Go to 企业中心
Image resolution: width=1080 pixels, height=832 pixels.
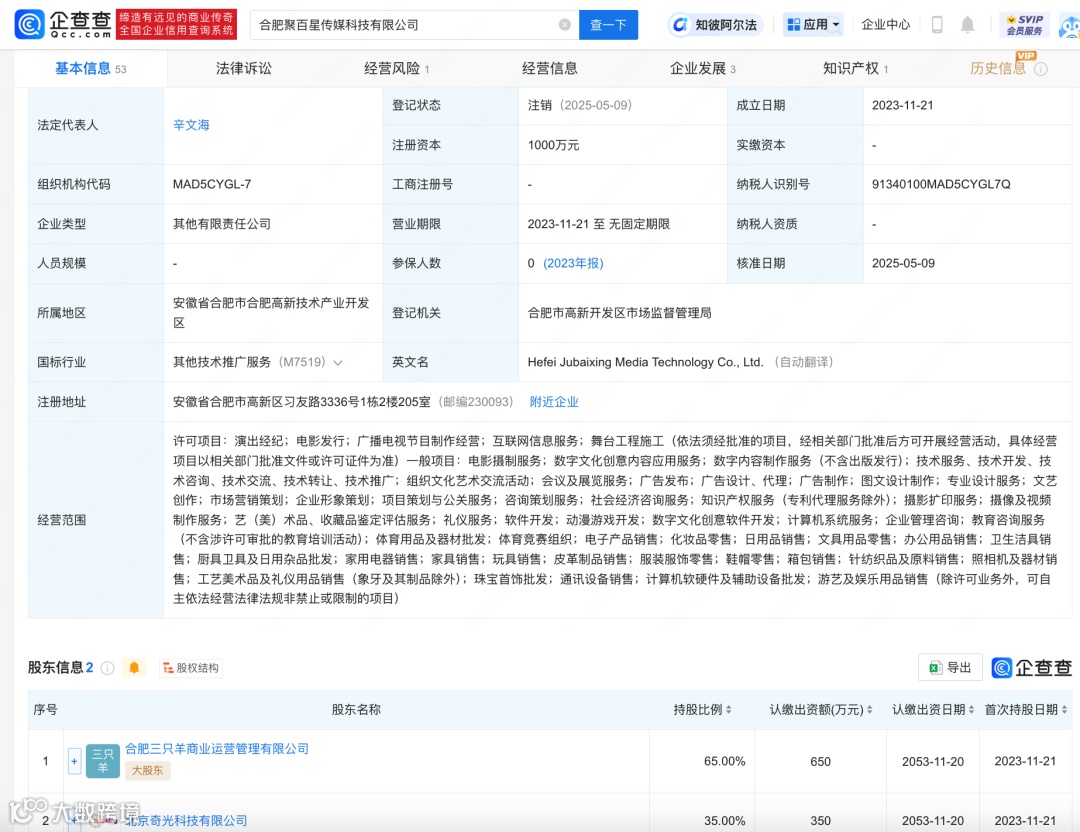pos(886,25)
